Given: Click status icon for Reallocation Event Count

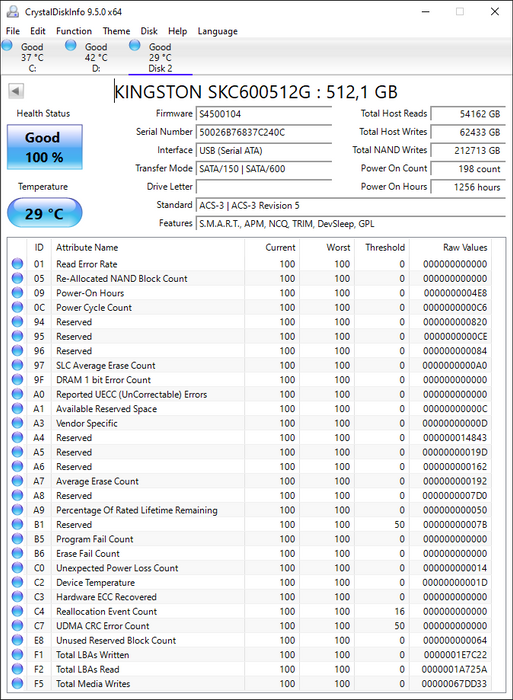Looking at the screenshot, I should [x=17, y=611].
